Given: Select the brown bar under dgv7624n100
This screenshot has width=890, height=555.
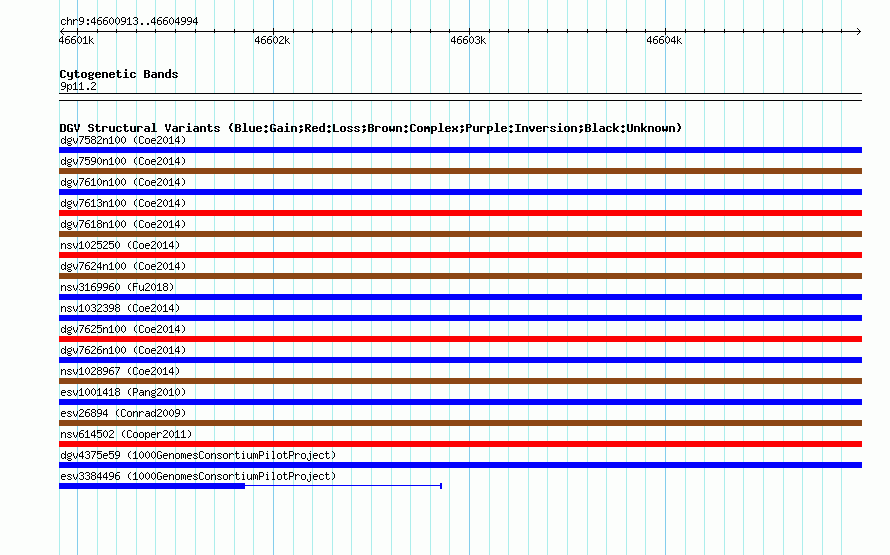Looking at the screenshot, I should (x=460, y=276).
